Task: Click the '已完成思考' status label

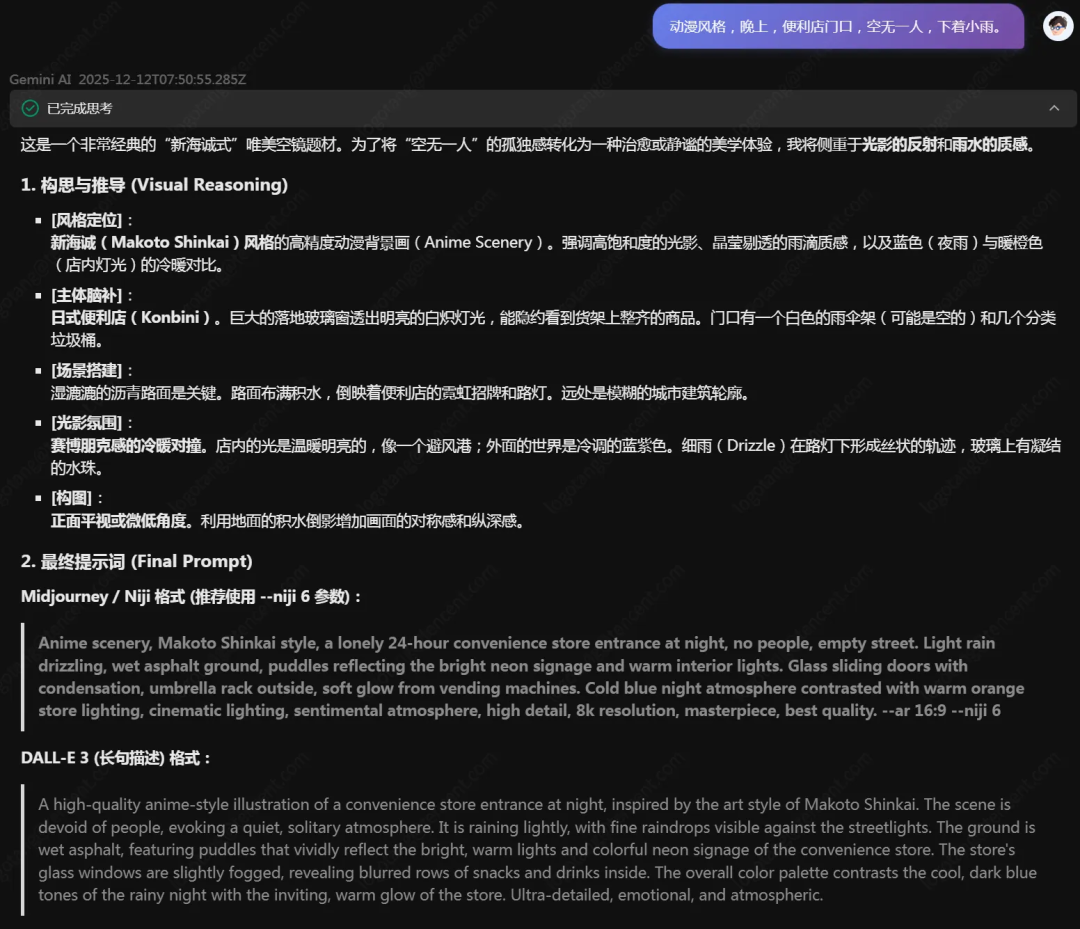Action: (79, 108)
